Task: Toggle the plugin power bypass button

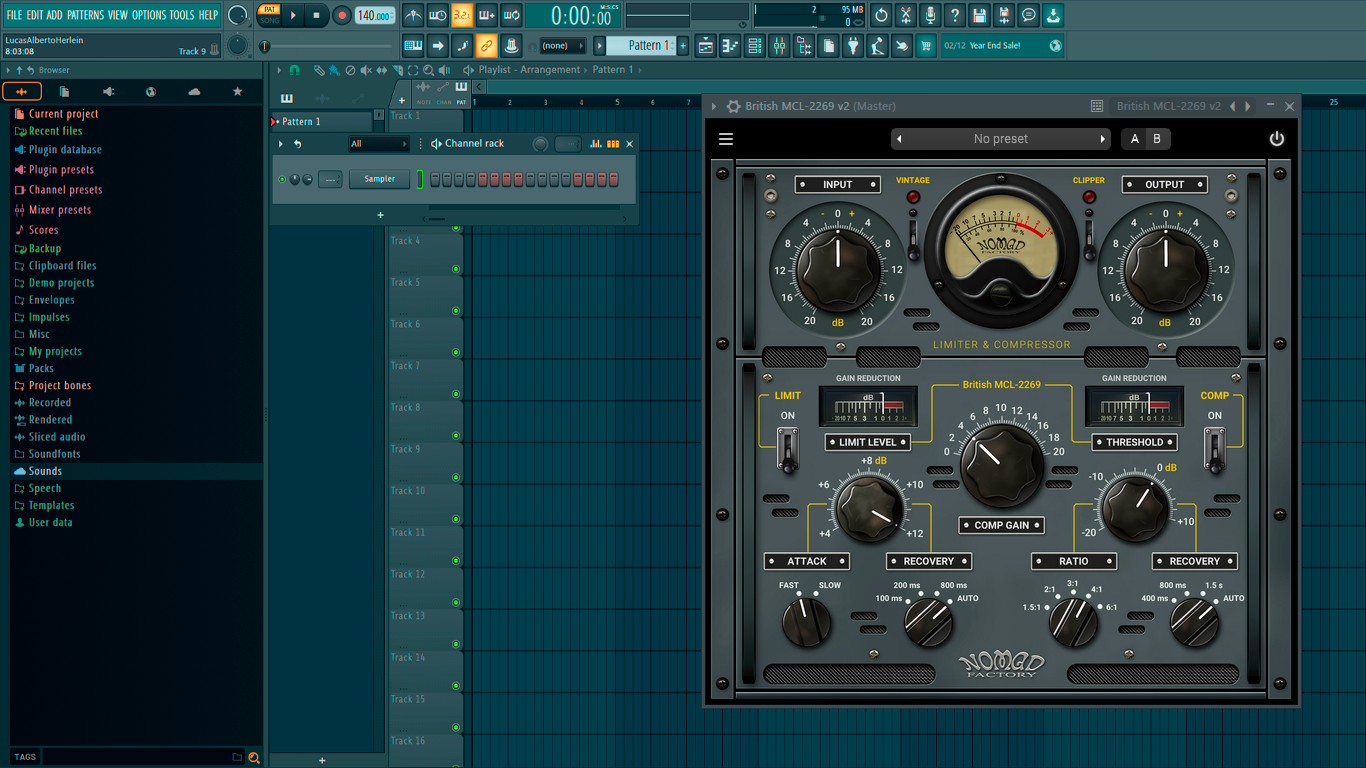Action: point(1277,139)
